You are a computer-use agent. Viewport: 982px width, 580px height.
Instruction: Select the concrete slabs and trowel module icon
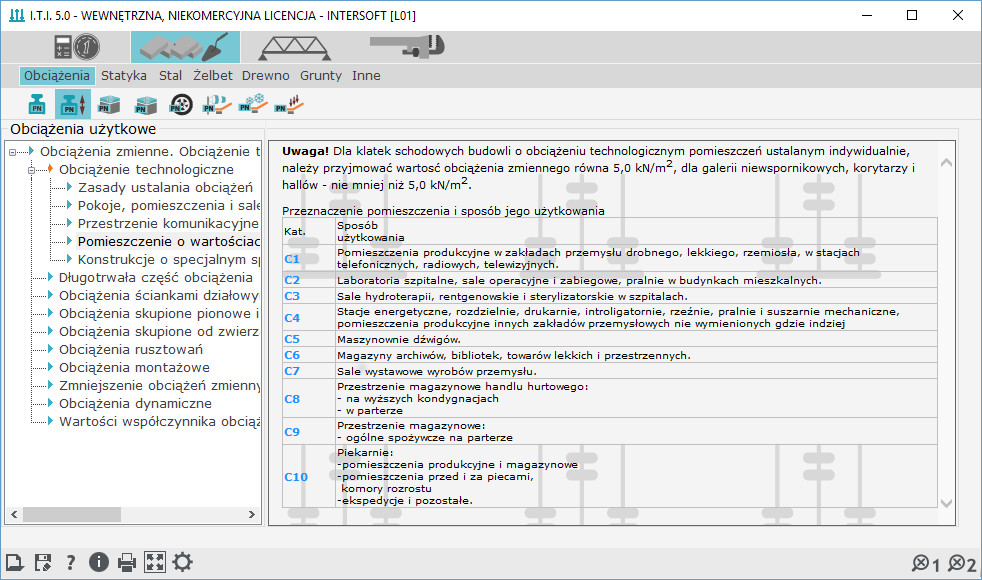(185, 47)
